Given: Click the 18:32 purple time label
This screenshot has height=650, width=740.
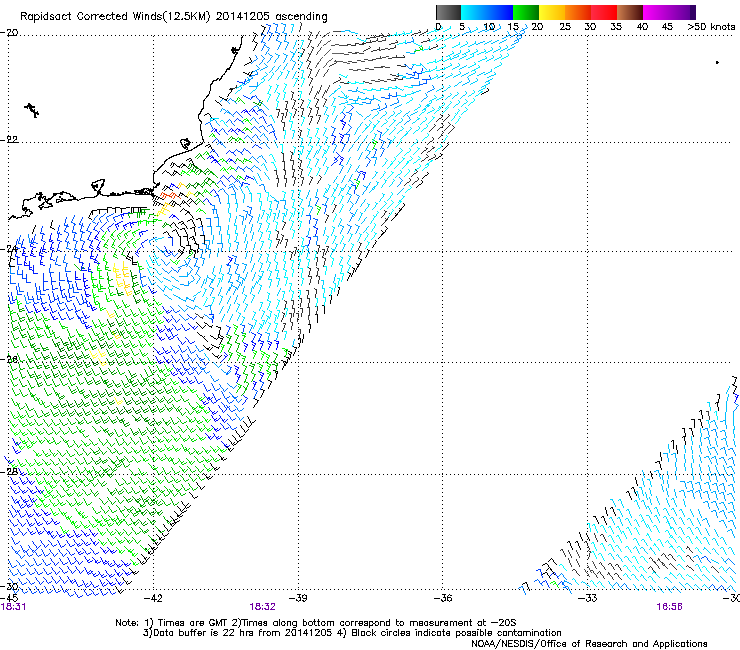Looking at the screenshot, I should (262, 607).
